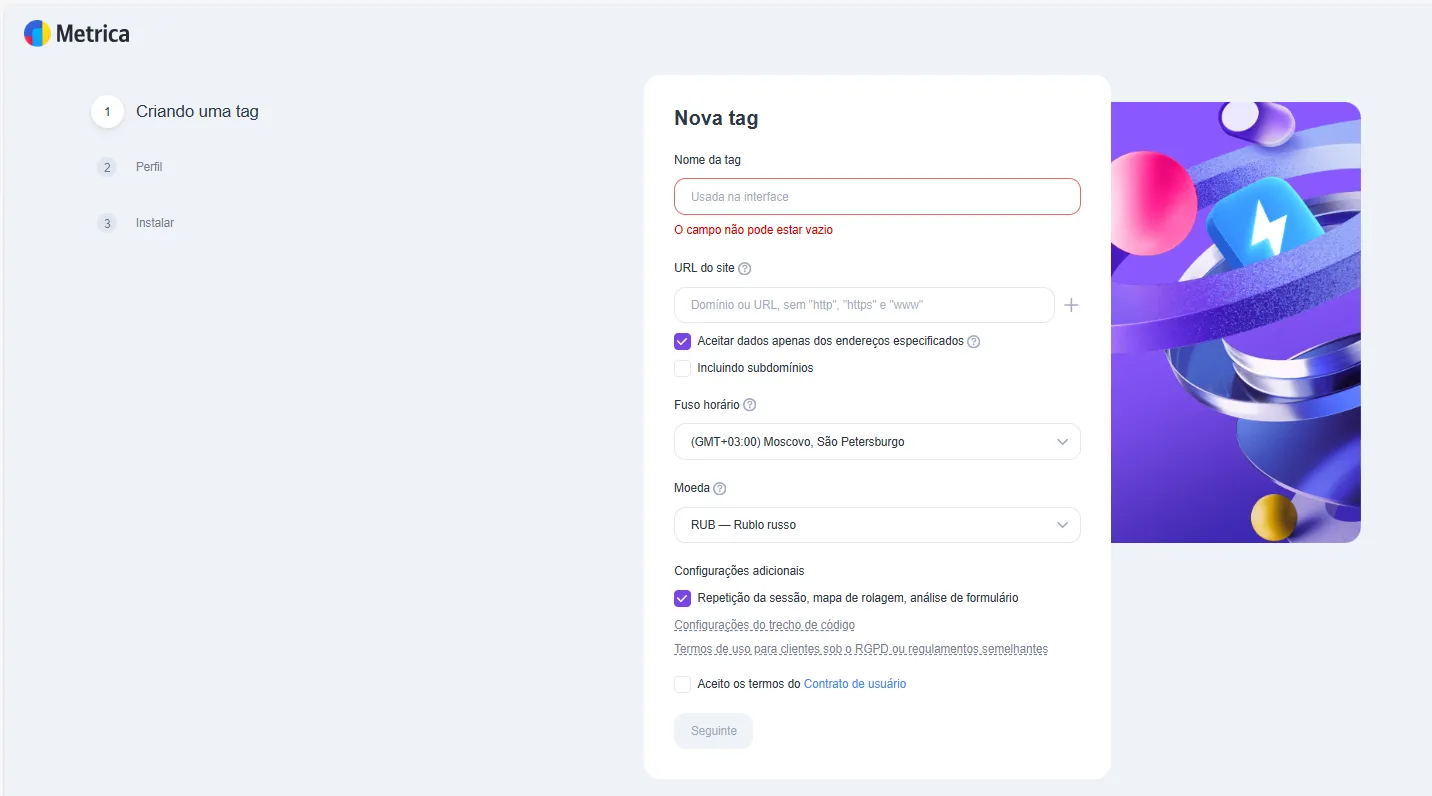Disable Repetição da sessão checkbox

point(683,598)
